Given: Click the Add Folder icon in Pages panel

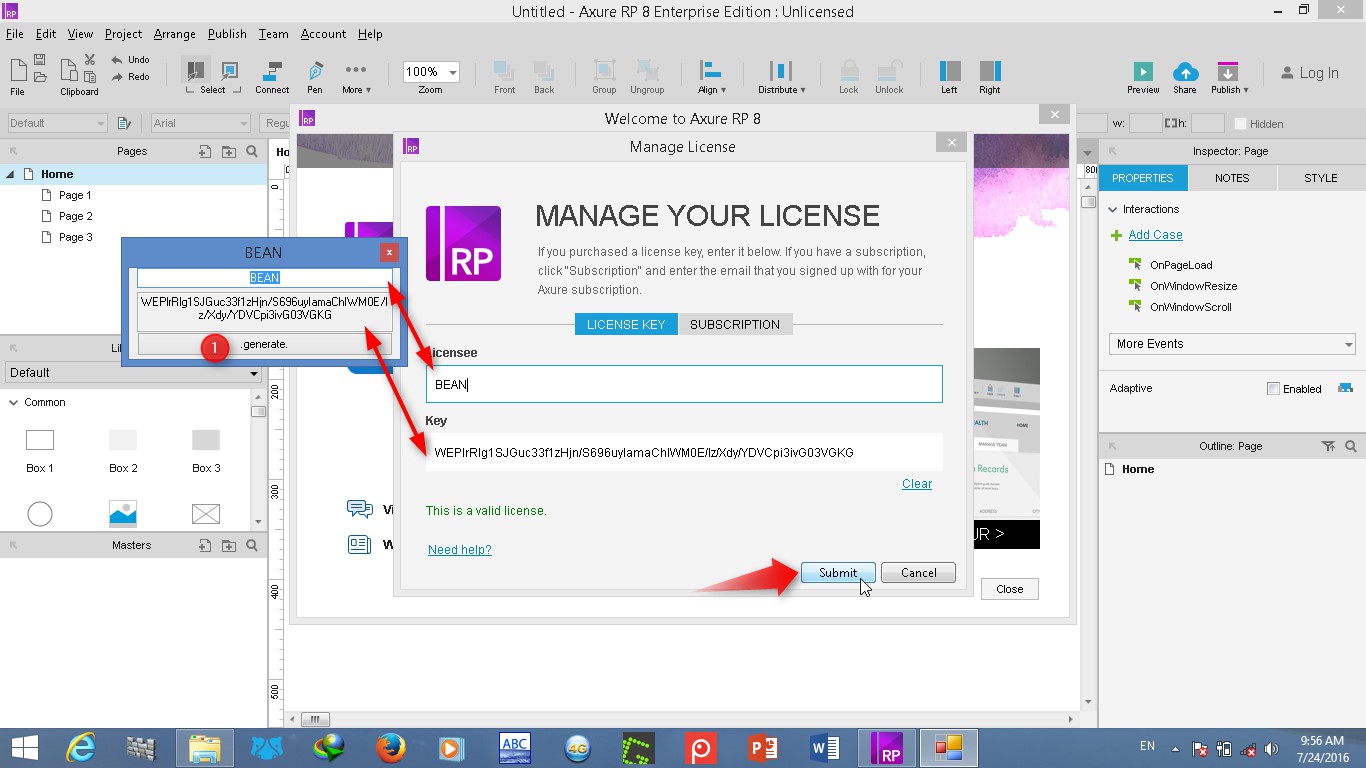Looking at the screenshot, I should (x=229, y=152).
